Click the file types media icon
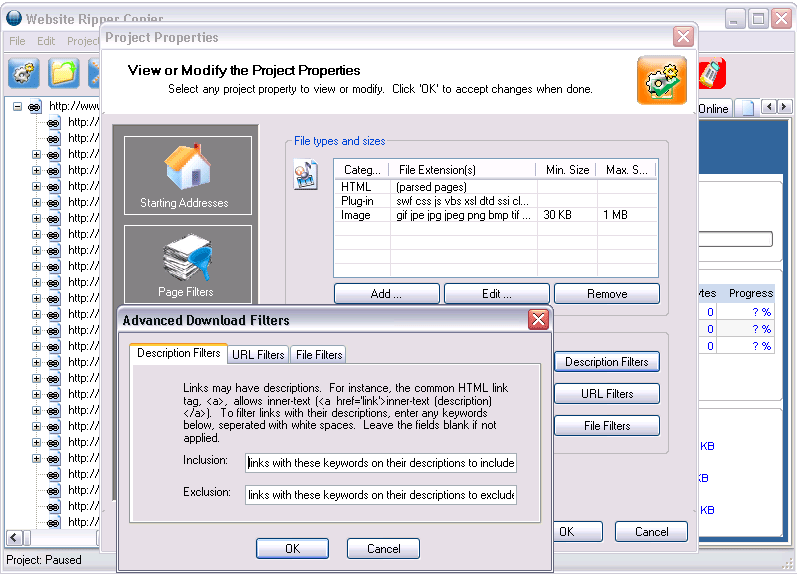Screen dimensions: 797x574 tap(305, 174)
